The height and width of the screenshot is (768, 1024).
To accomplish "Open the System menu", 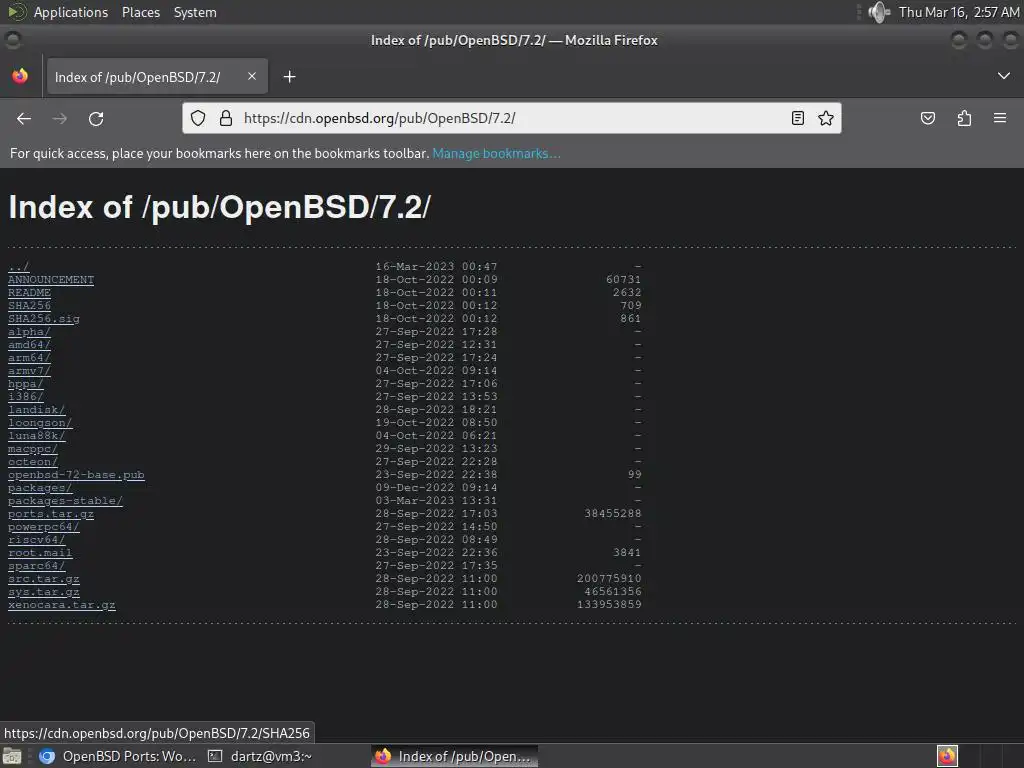I will [195, 12].
